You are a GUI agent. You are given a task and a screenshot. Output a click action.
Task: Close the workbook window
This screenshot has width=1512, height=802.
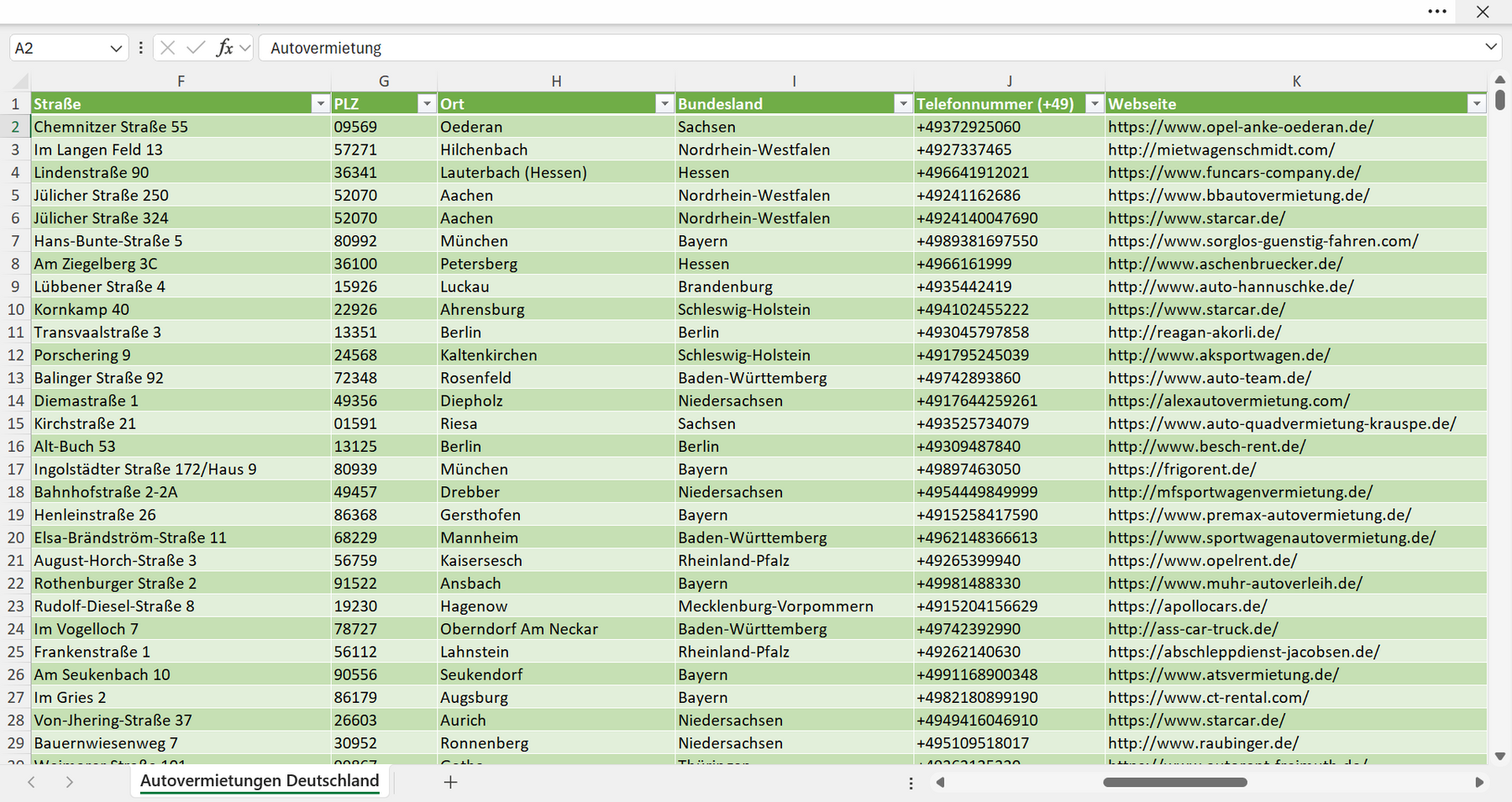pos(1483,12)
